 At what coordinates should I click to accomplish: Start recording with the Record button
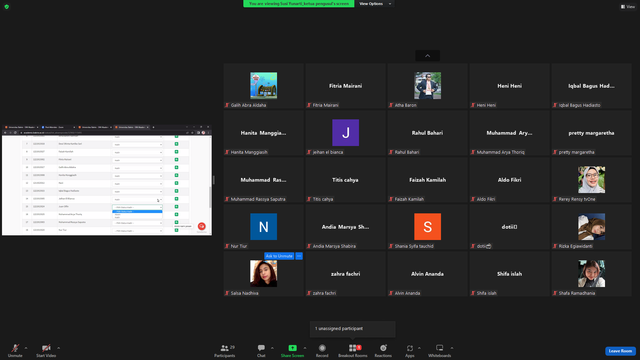(322, 350)
